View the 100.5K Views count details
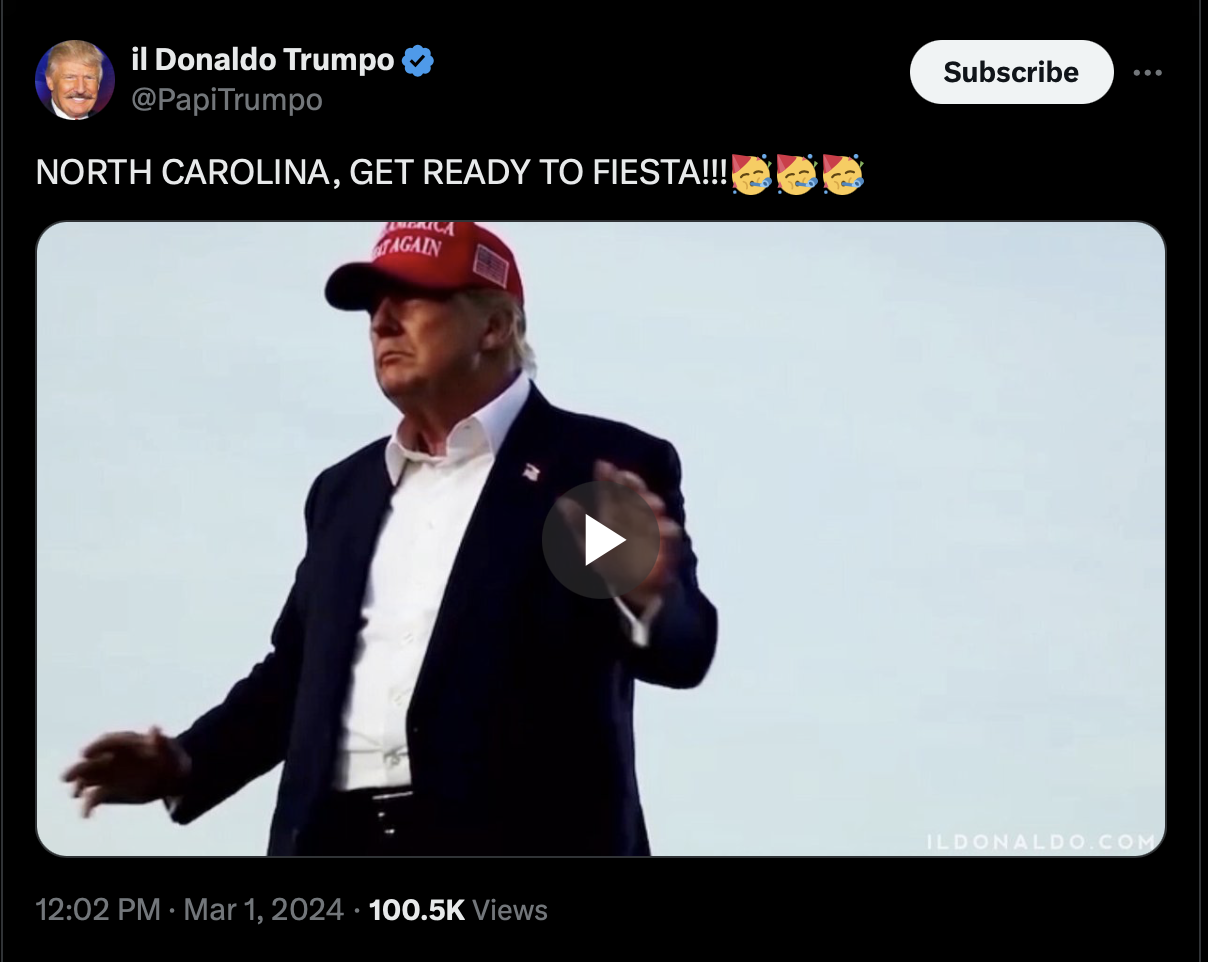Image resolution: width=1208 pixels, height=962 pixels. click(458, 910)
